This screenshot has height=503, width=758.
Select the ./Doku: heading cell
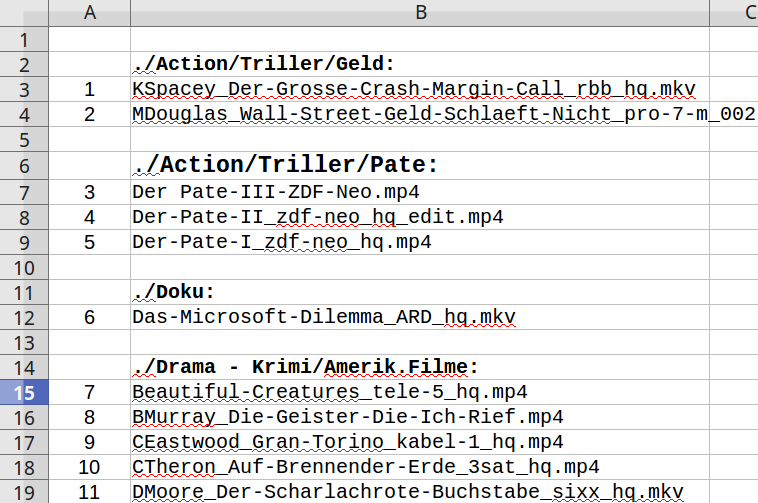point(174,292)
